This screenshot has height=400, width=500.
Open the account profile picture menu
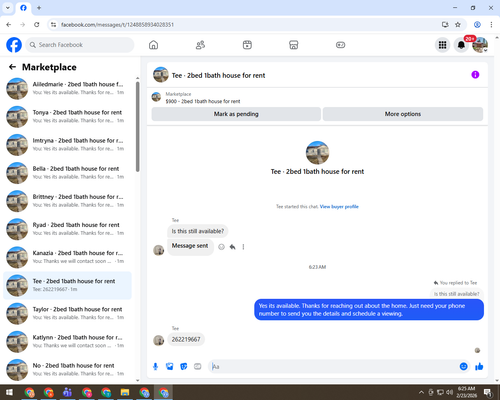480,45
